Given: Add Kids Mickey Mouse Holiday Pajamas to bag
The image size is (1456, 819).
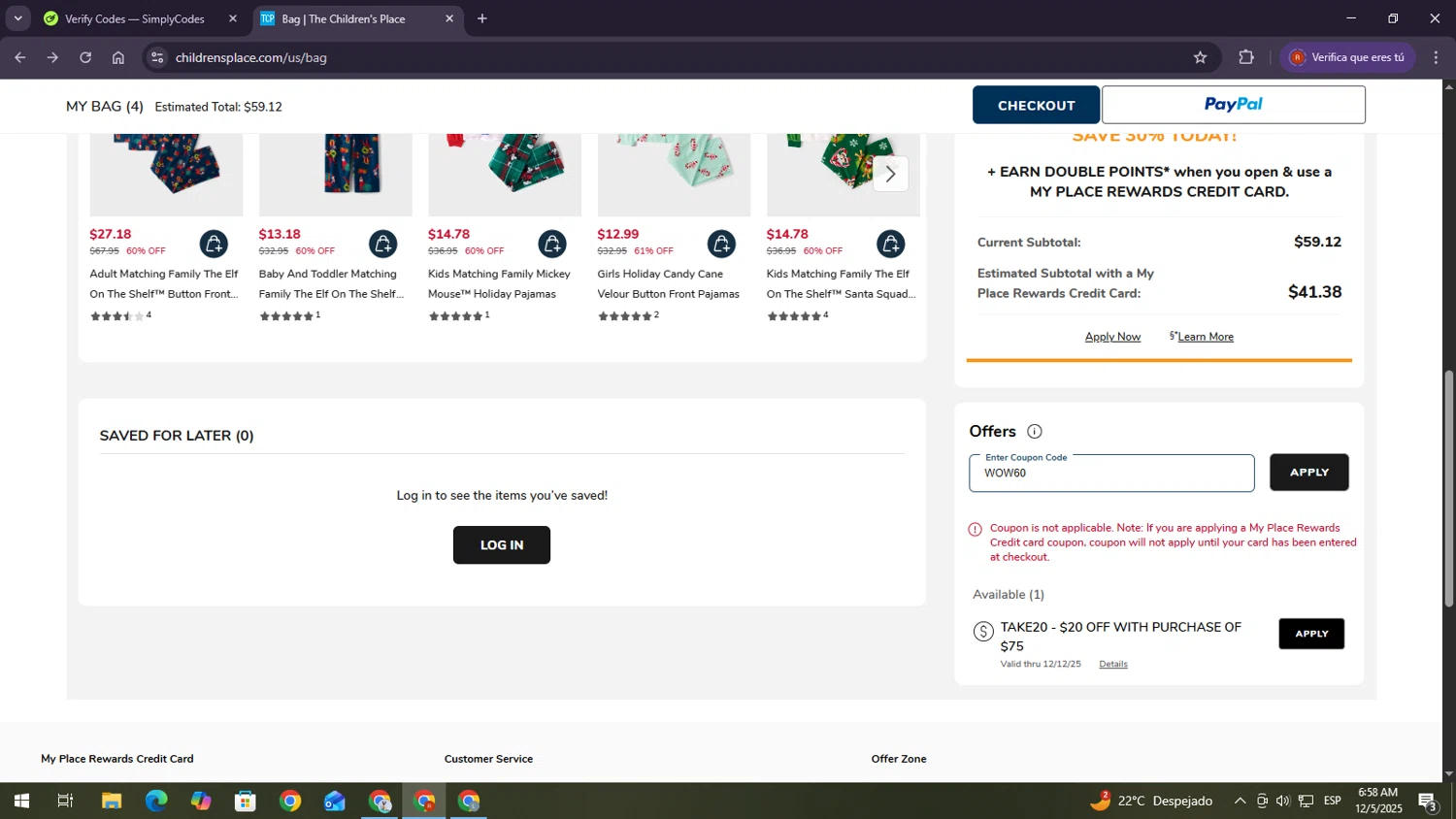Looking at the screenshot, I should click(x=551, y=244).
